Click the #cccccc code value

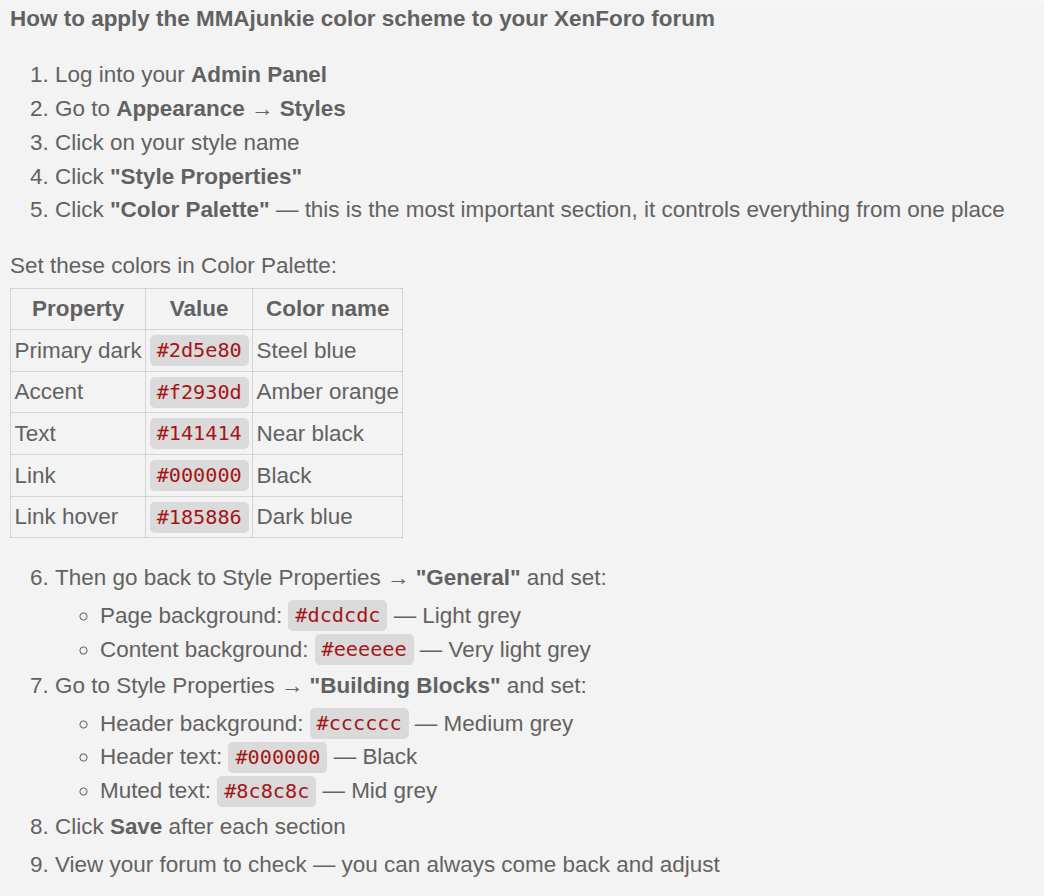tap(359, 724)
